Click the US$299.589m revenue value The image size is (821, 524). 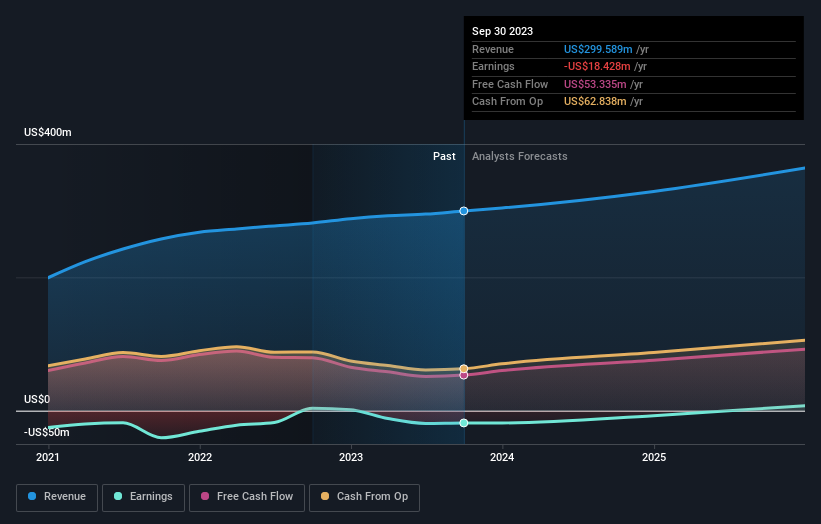pos(598,49)
